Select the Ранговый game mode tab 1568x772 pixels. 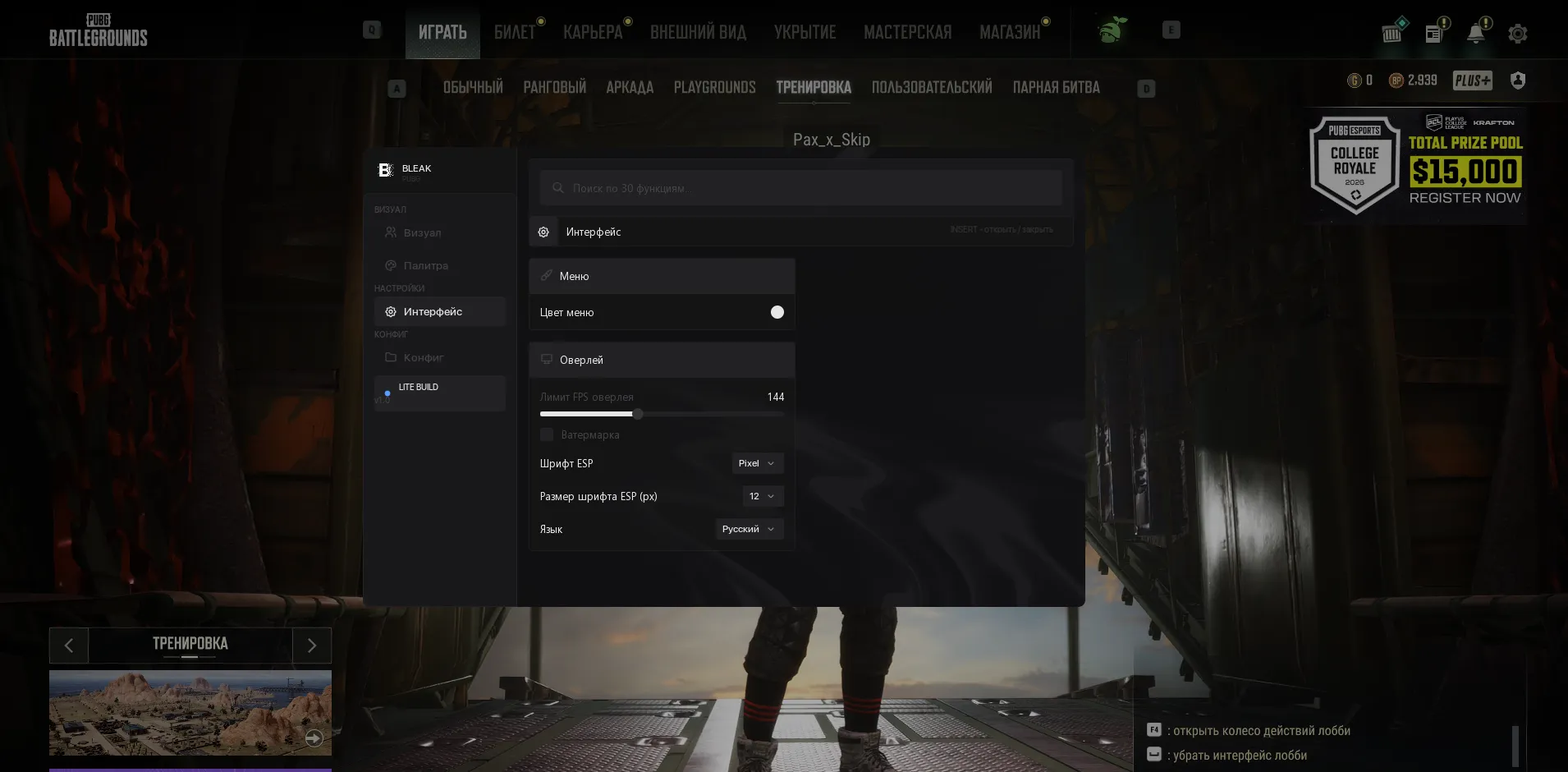(555, 87)
